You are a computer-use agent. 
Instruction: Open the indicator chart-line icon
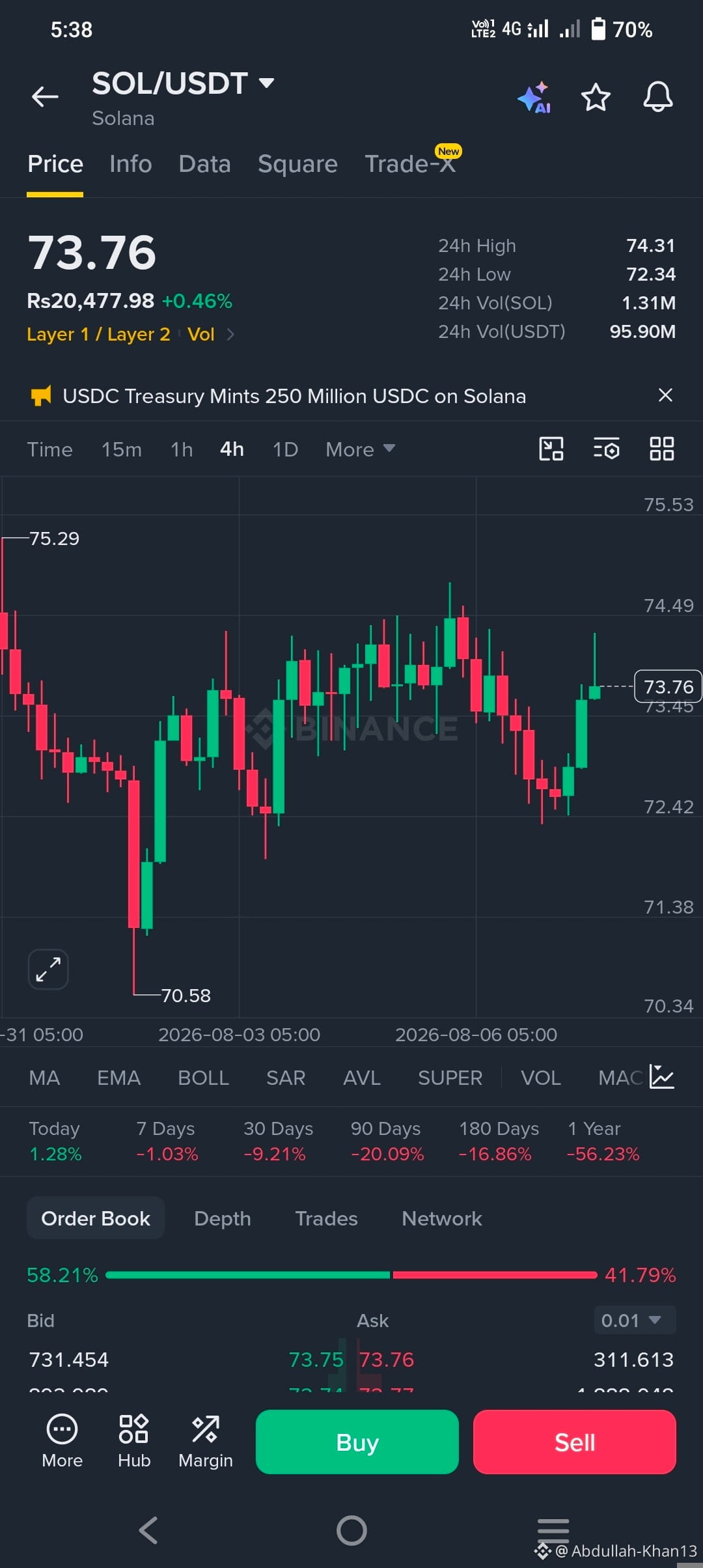point(662,1077)
